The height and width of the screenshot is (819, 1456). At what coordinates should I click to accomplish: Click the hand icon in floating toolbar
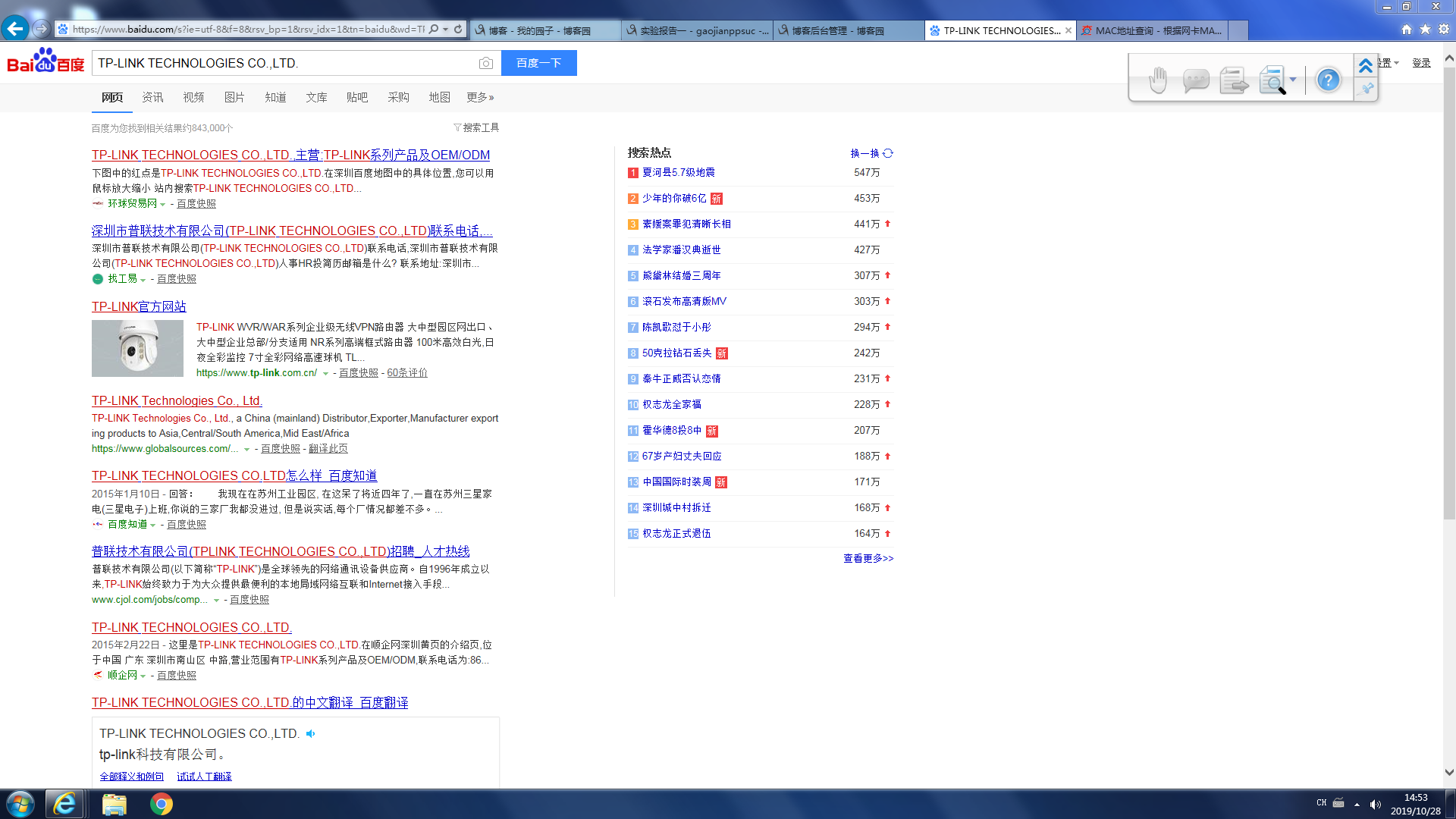[1157, 80]
